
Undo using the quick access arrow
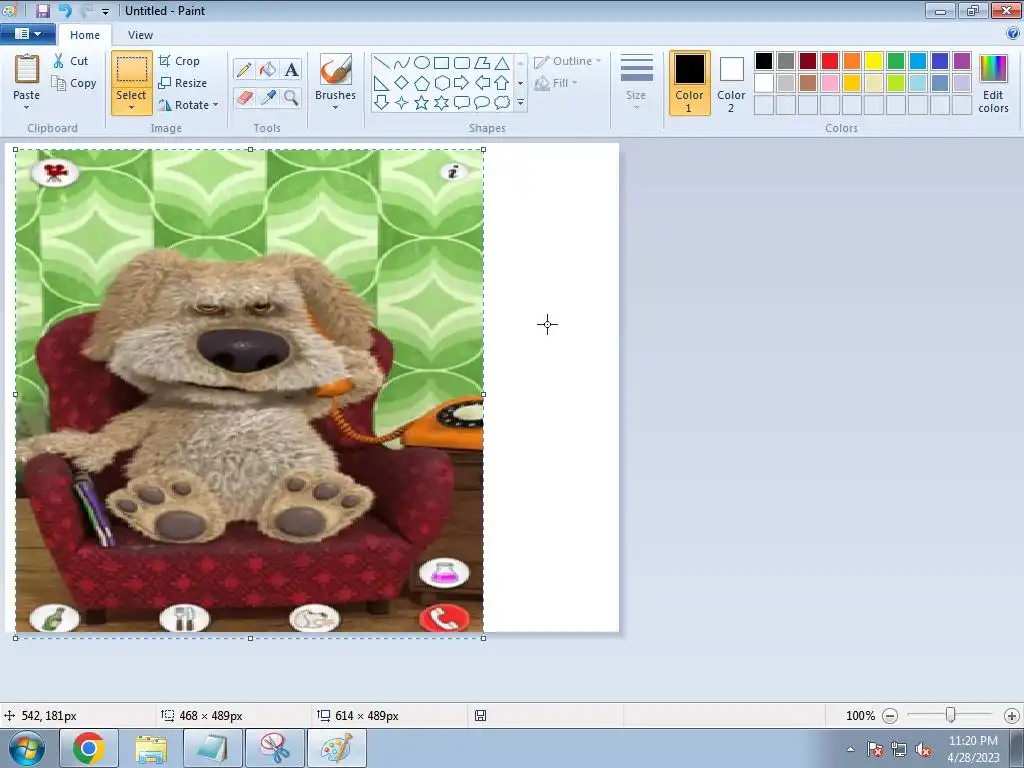pyautogui.click(x=65, y=10)
